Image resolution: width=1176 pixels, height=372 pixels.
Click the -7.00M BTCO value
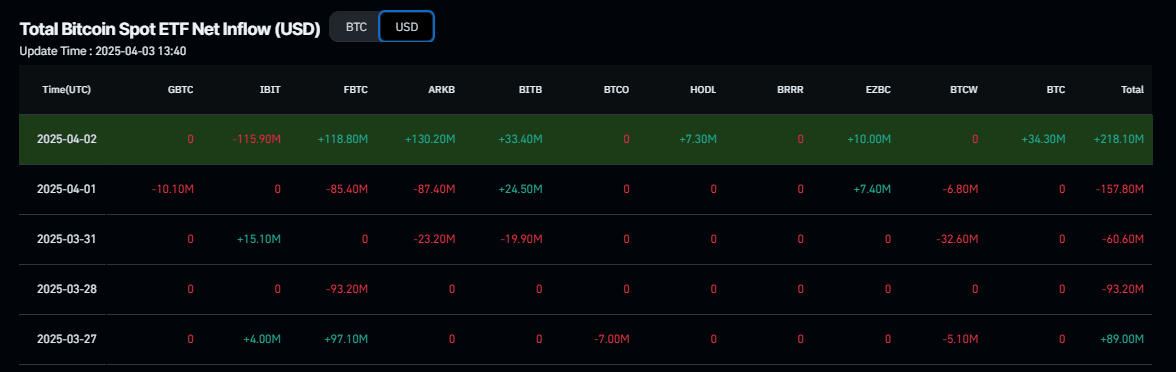pyautogui.click(x=611, y=339)
